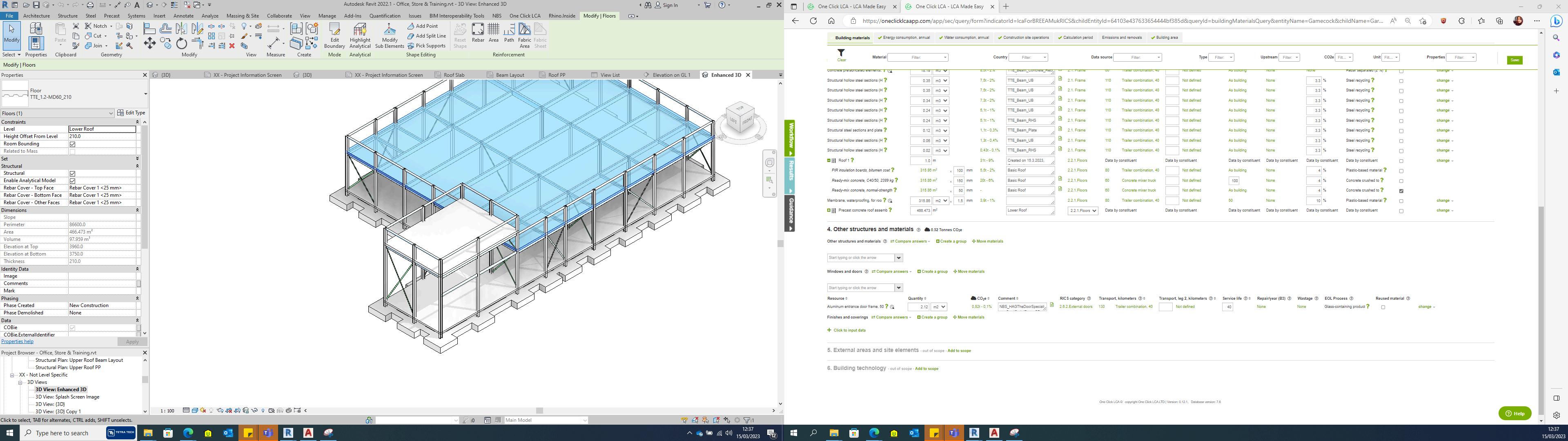Open the Properties help link
1568x441 pixels.
(x=17, y=342)
